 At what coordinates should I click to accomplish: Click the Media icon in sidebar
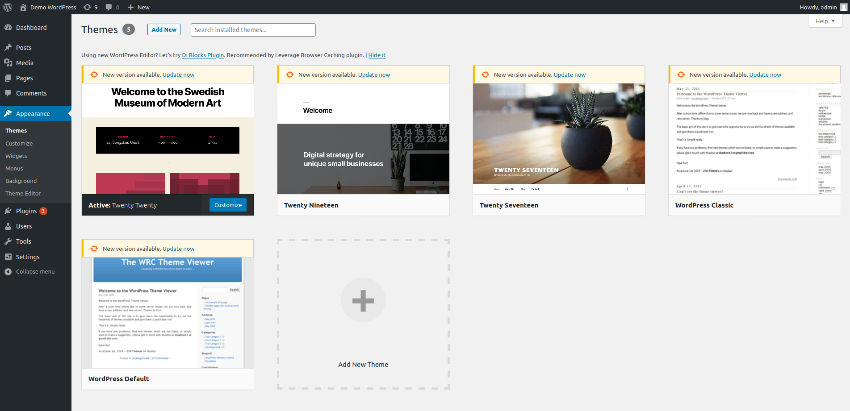click(x=8, y=63)
